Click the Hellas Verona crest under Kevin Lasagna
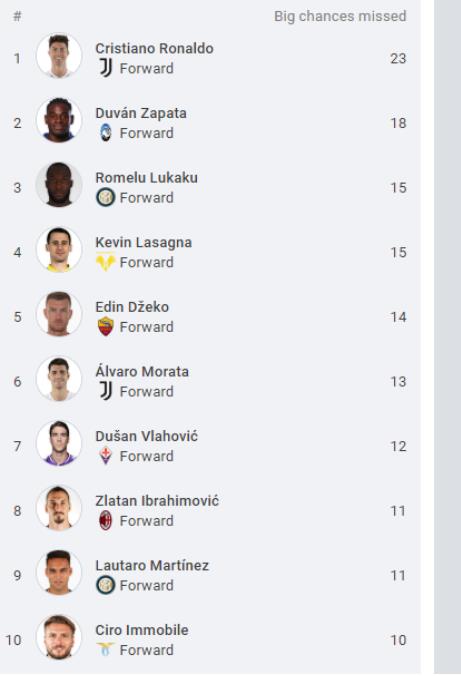The image size is (461, 676). [x=106, y=262]
